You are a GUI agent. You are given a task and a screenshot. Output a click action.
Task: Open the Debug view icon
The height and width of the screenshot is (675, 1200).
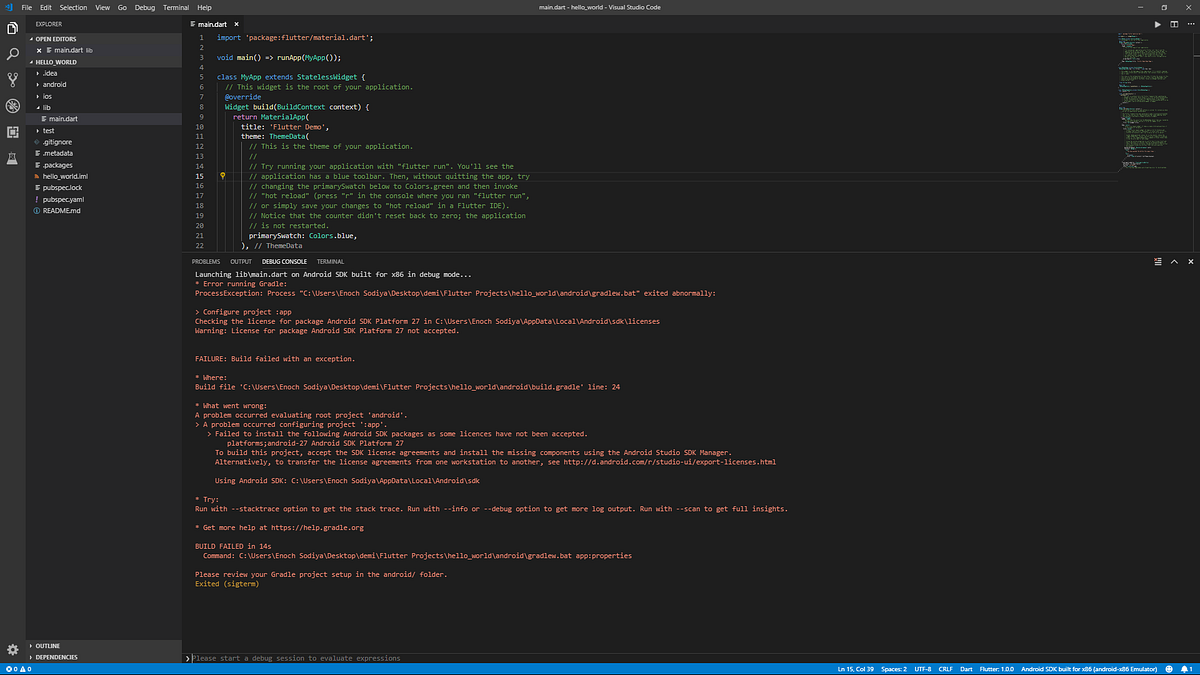[12, 104]
